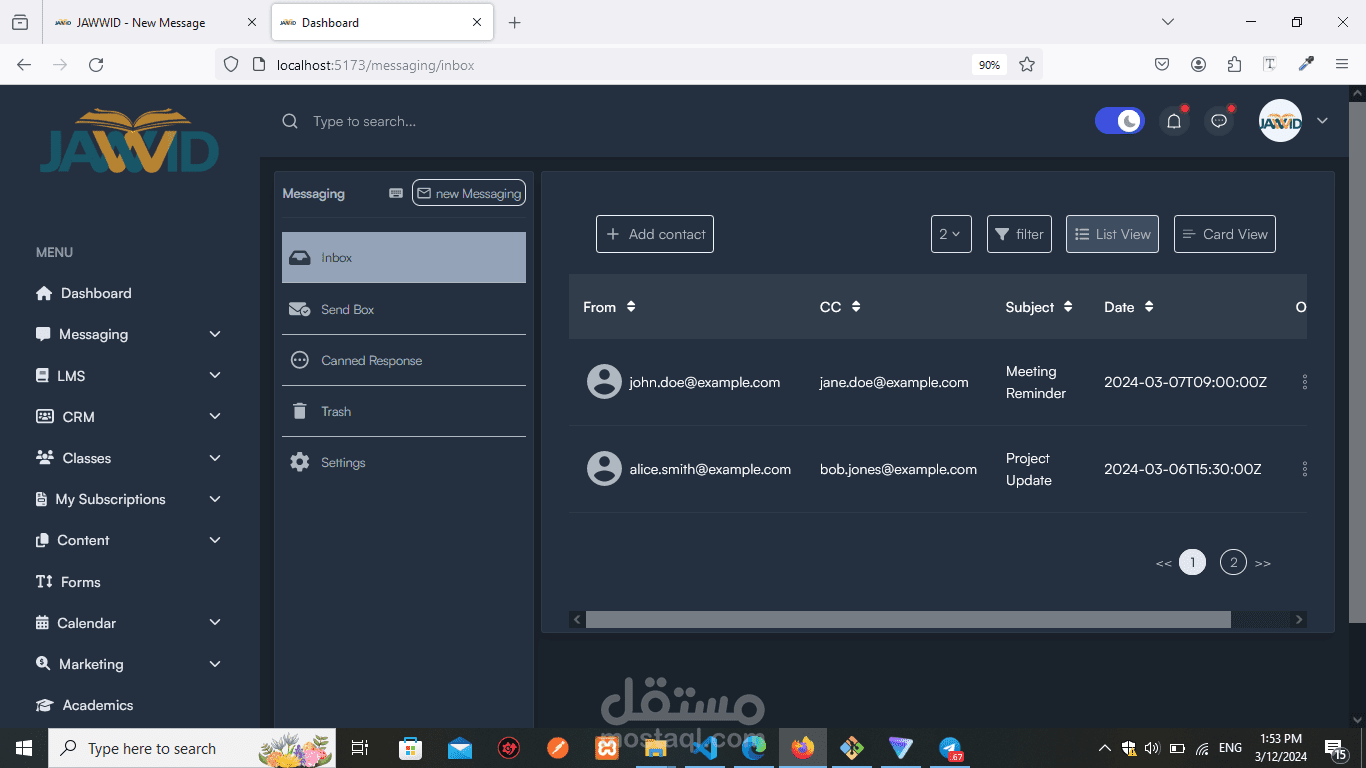Click the avatar icon of alice.smith@example.com

604,469
